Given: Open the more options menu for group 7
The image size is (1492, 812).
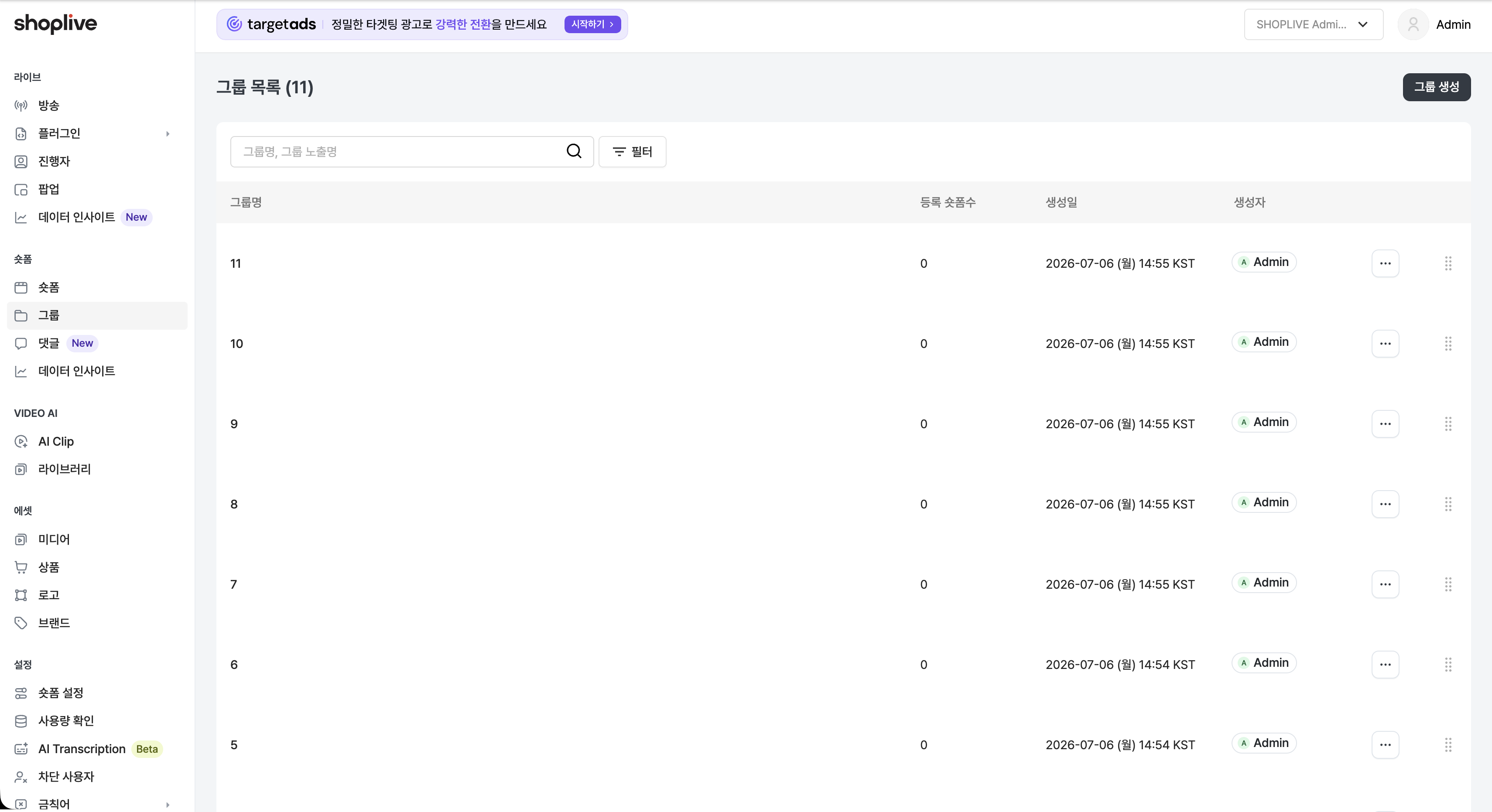Looking at the screenshot, I should click(x=1385, y=584).
